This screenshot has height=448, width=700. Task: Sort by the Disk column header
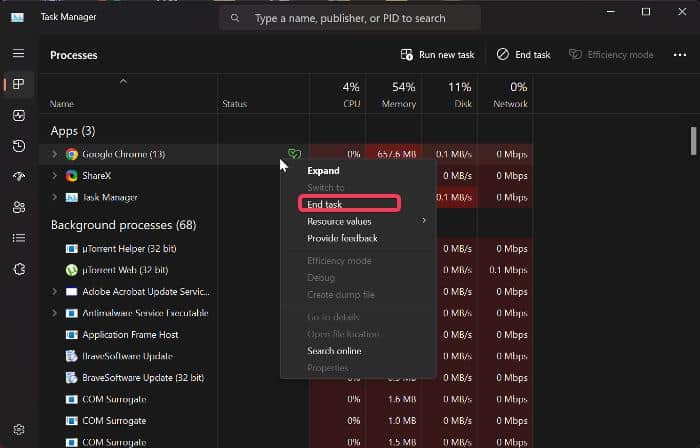(x=450, y=95)
